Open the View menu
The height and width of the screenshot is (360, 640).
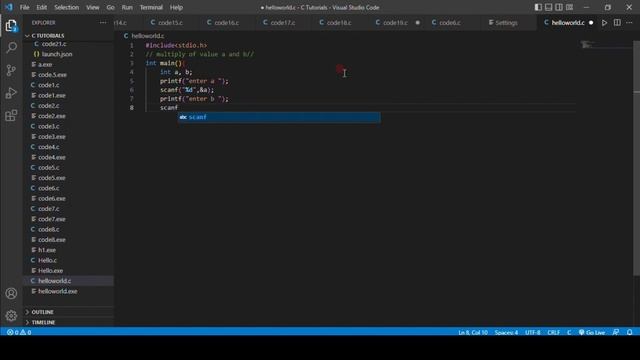coord(93,7)
